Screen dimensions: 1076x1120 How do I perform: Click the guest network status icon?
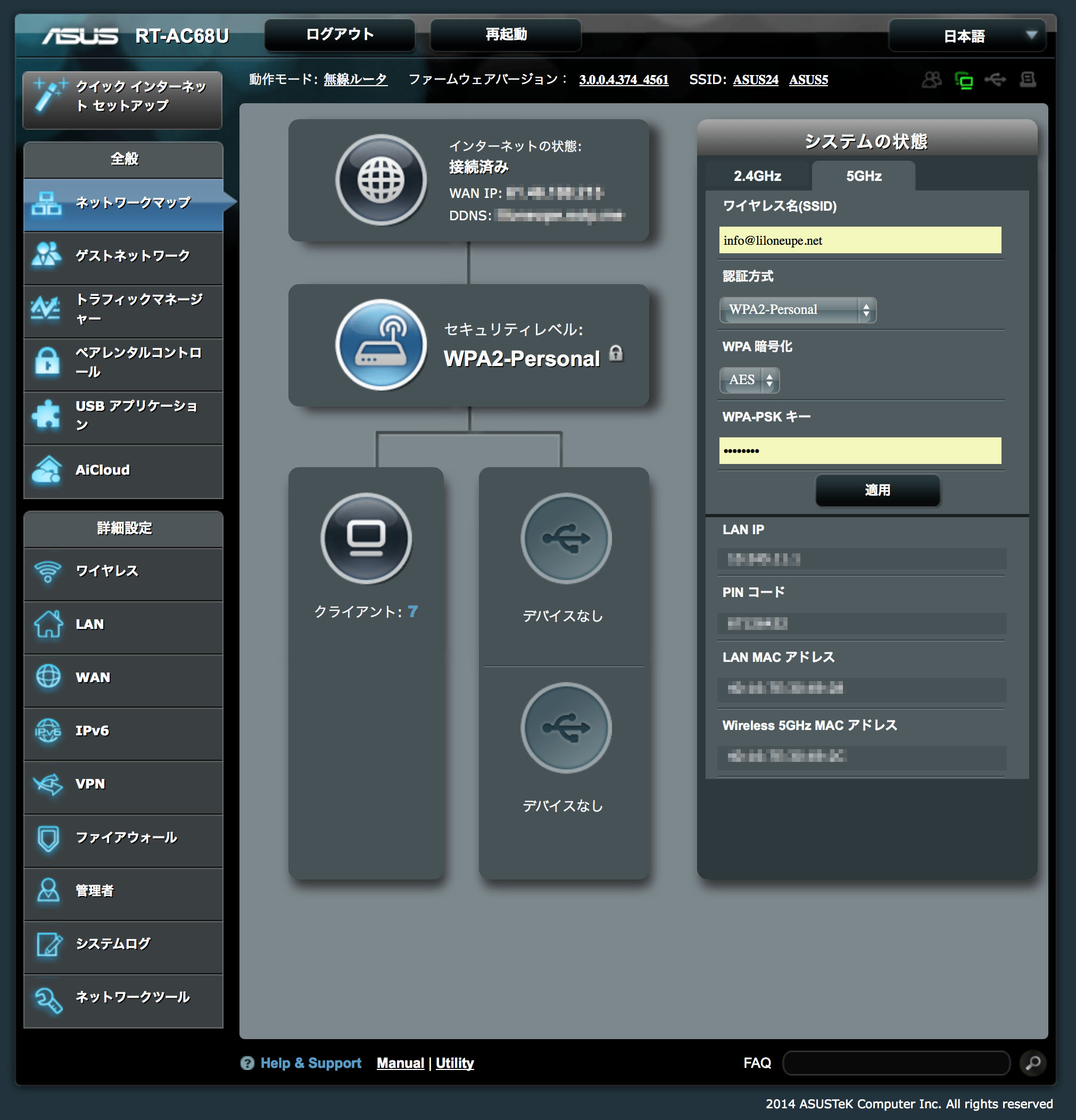point(931,80)
